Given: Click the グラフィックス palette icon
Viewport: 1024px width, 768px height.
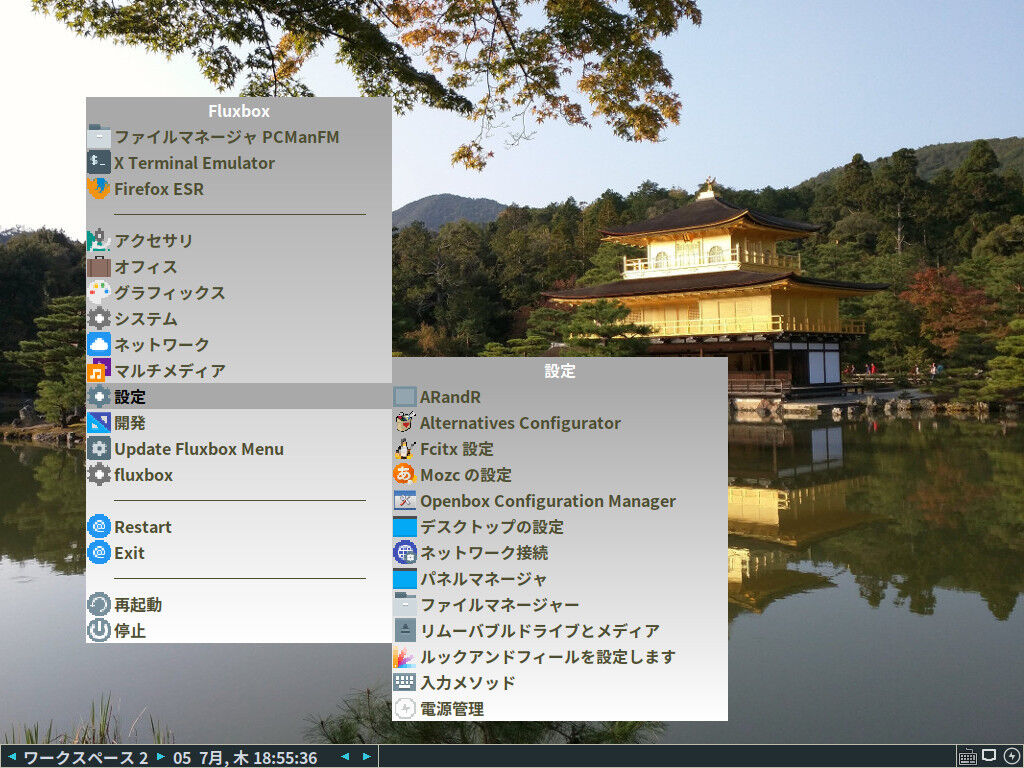Looking at the screenshot, I should click(99, 293).
